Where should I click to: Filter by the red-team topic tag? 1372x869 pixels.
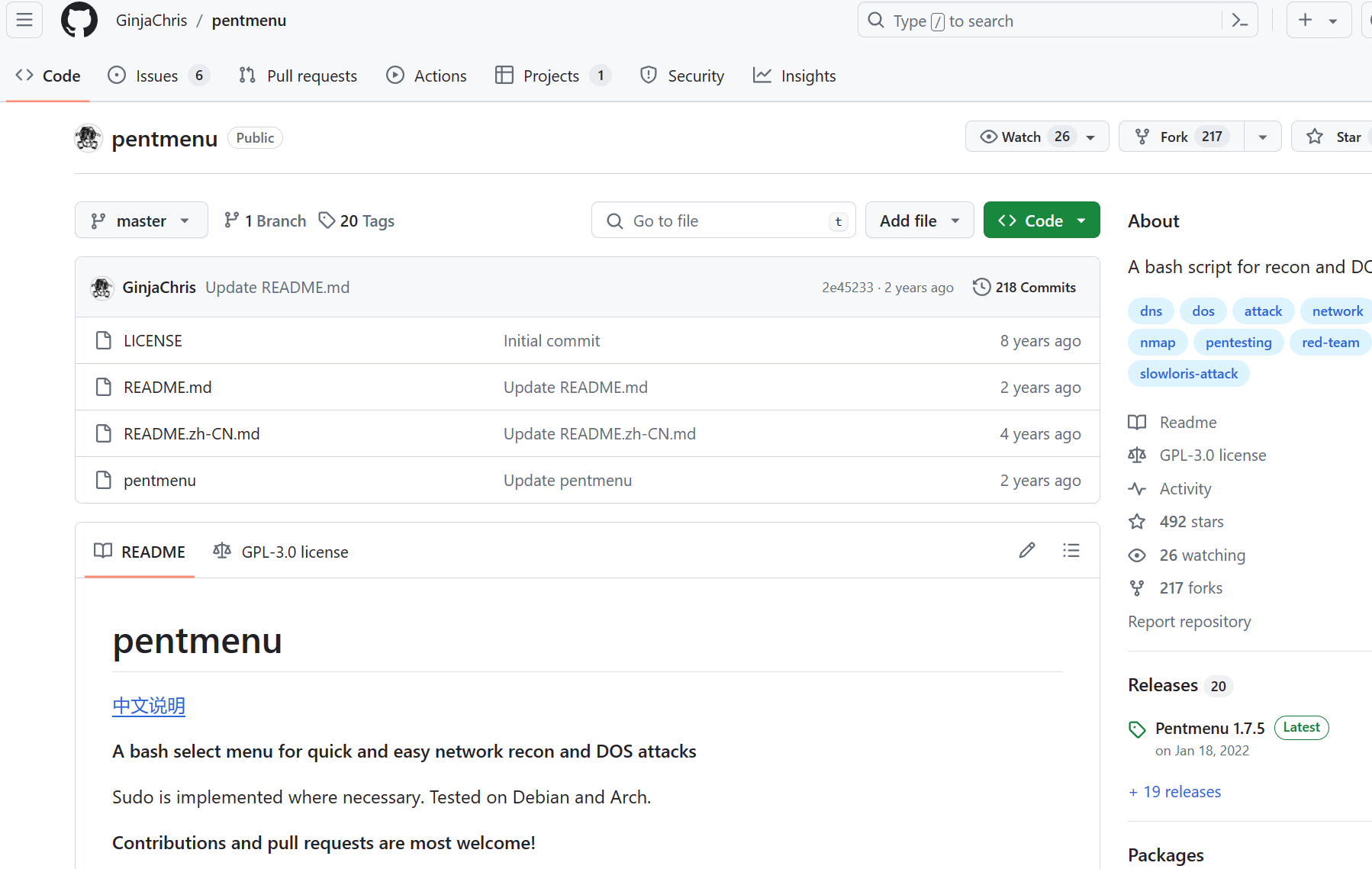[x=1331, y=343]
